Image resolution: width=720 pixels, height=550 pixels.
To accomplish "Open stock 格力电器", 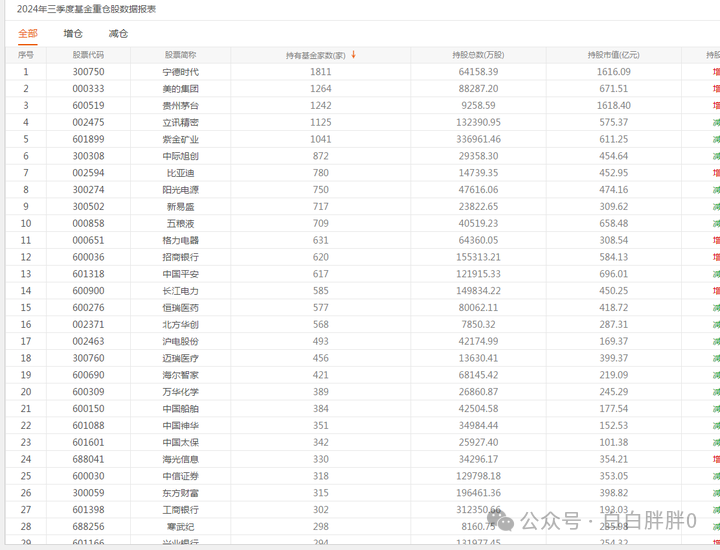I will point(180,240).
